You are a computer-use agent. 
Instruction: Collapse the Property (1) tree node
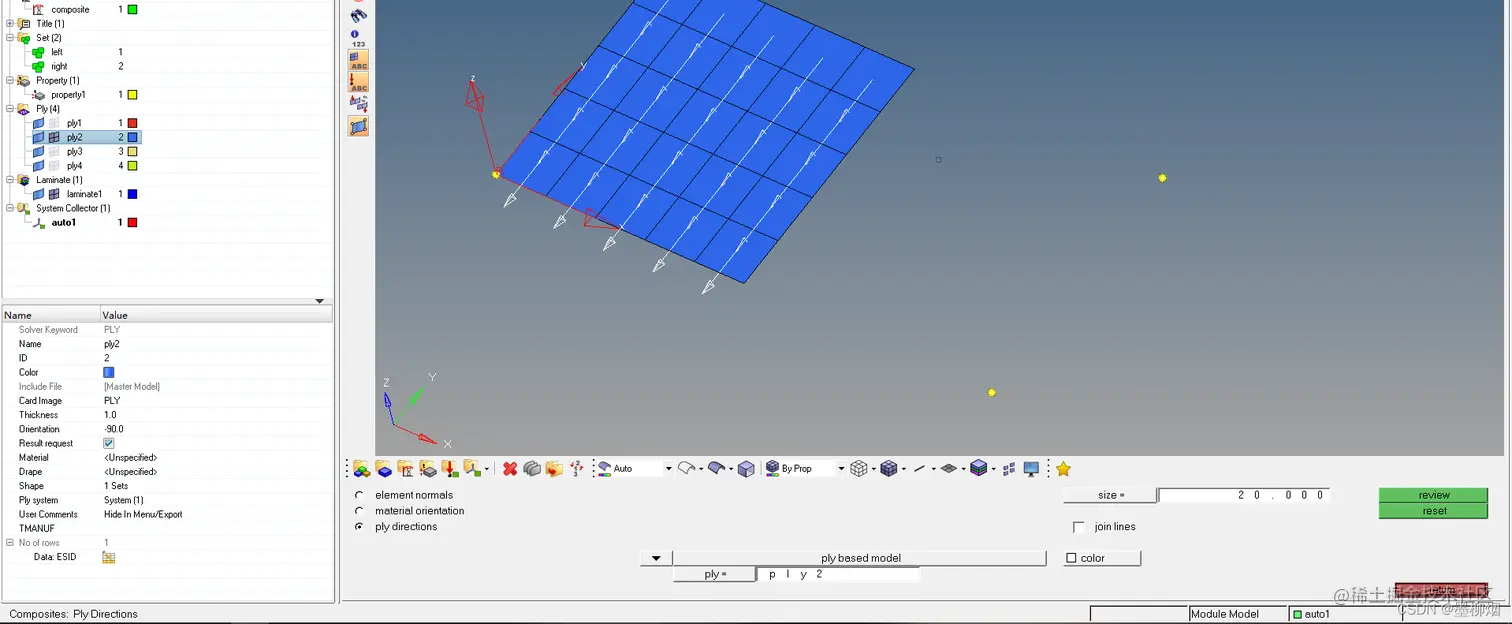[x=10, y=80]
